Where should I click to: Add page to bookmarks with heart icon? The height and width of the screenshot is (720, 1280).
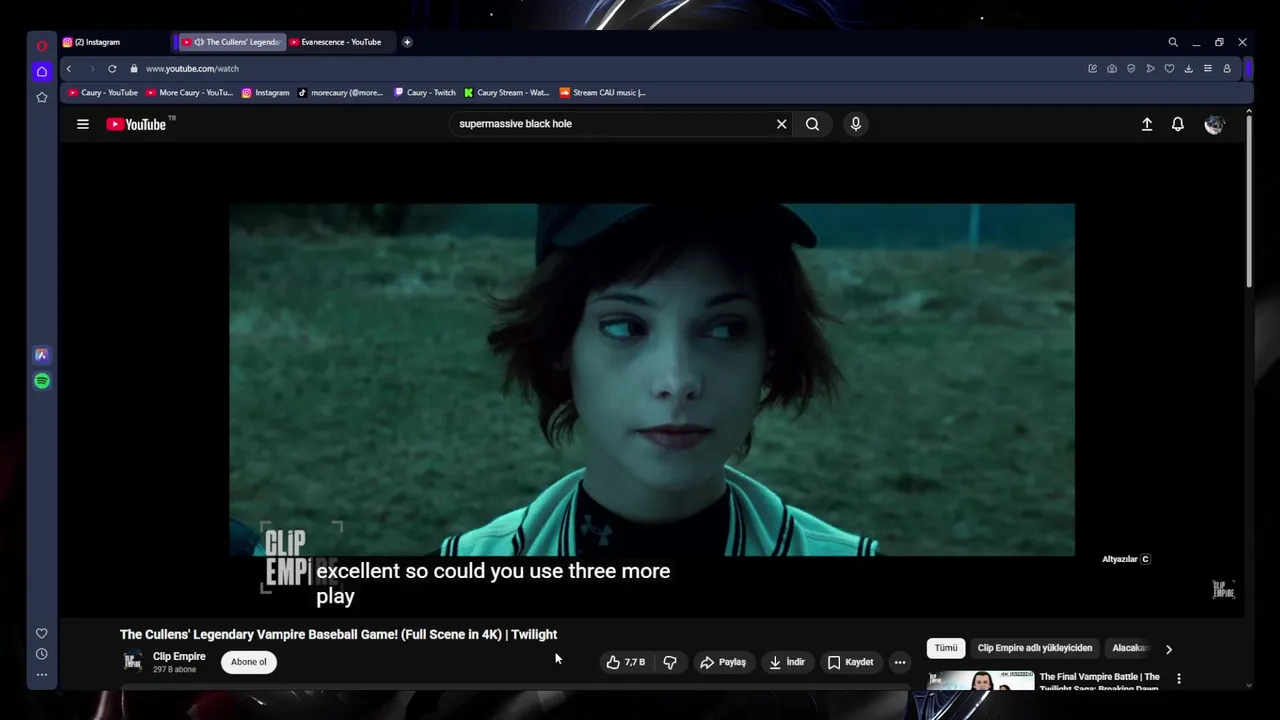tap(1169, 69)
